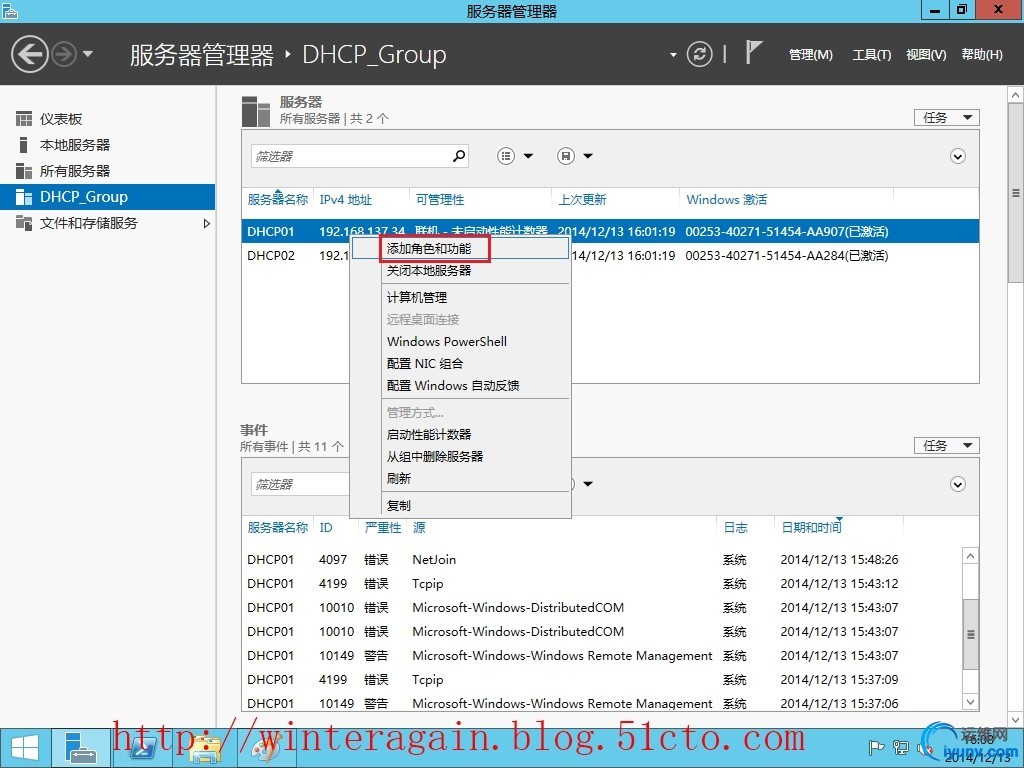Sort by 服务器名称 column in servers list
Screen dimensions: 1024x768
pos(278,200)
